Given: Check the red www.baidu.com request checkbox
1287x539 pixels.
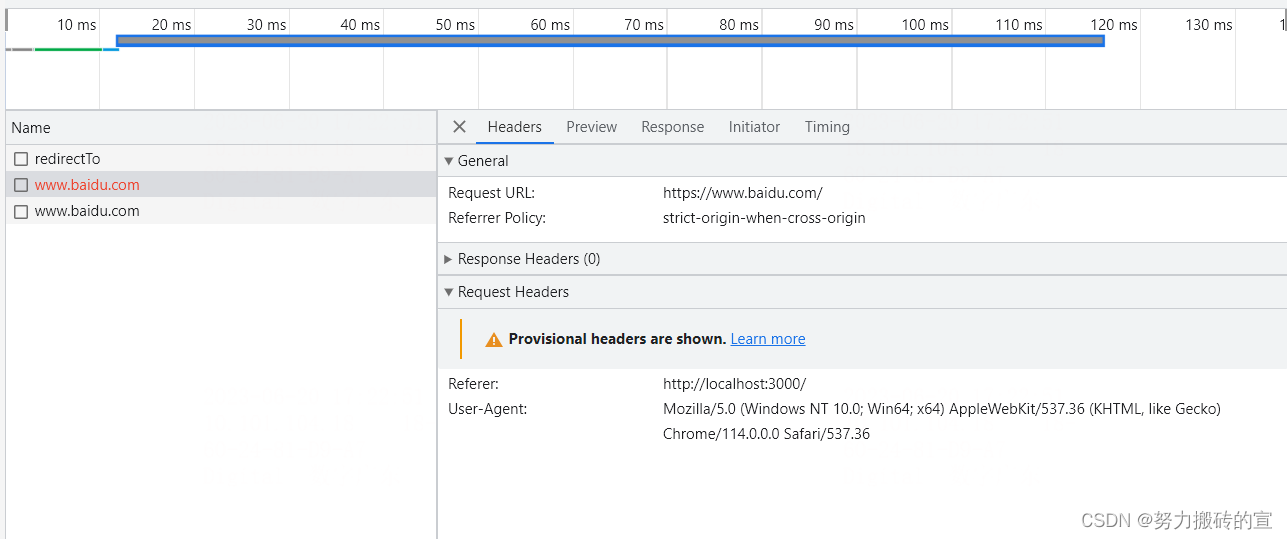Looking at the screenshot, I should point(21,185).
